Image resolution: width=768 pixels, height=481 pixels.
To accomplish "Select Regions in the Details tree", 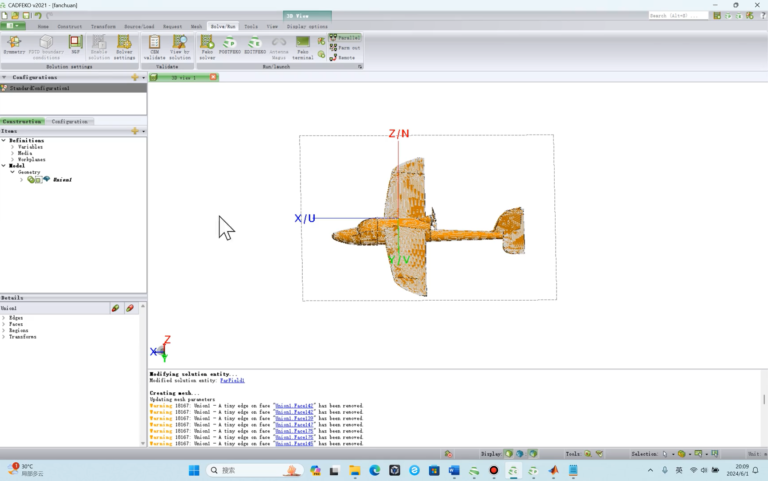I will (19, 331).
